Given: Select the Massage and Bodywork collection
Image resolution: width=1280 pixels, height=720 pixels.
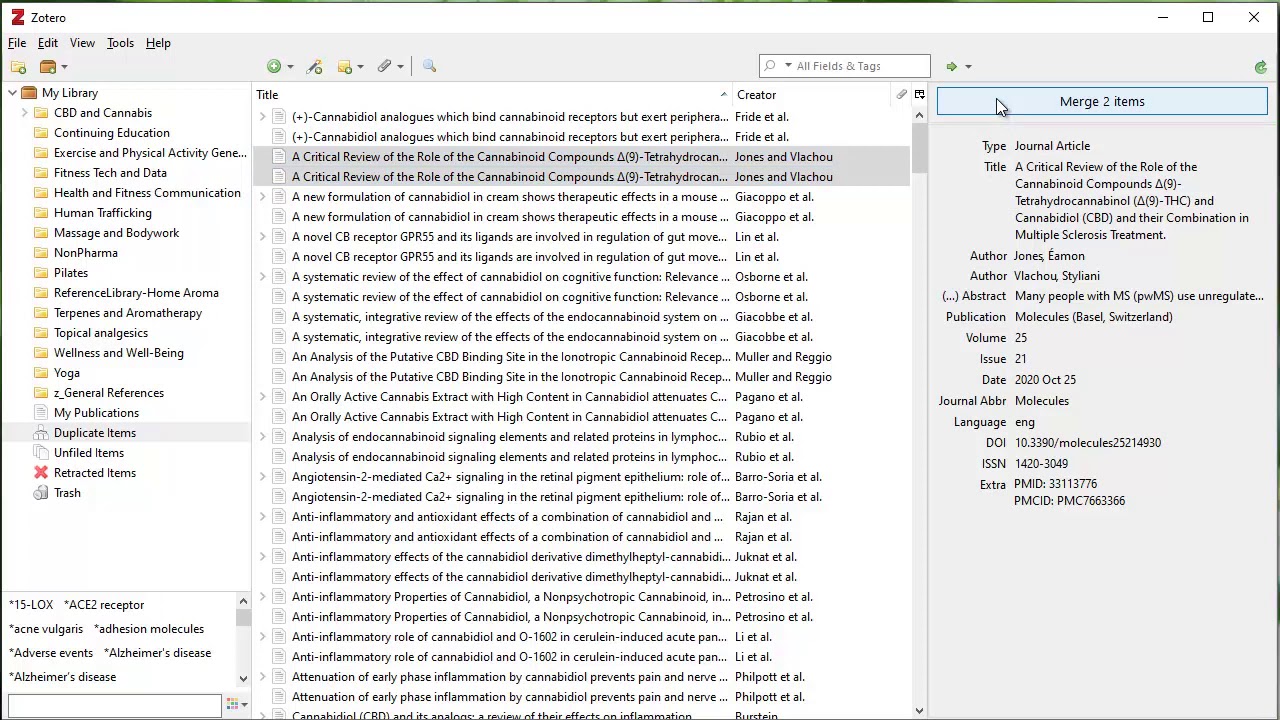Looking at the screenshot, I should click(116, 233).
